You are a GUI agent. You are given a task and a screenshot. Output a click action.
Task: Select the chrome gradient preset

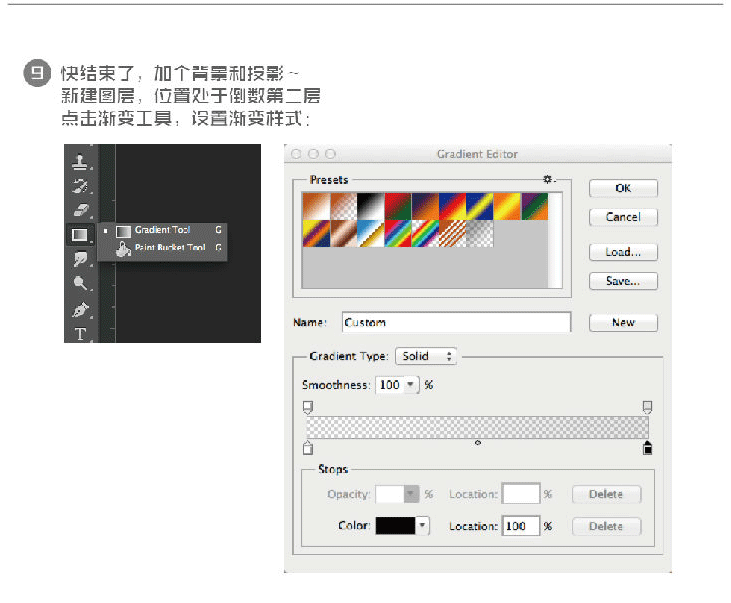pyautogui.click(x=371, y=233)
